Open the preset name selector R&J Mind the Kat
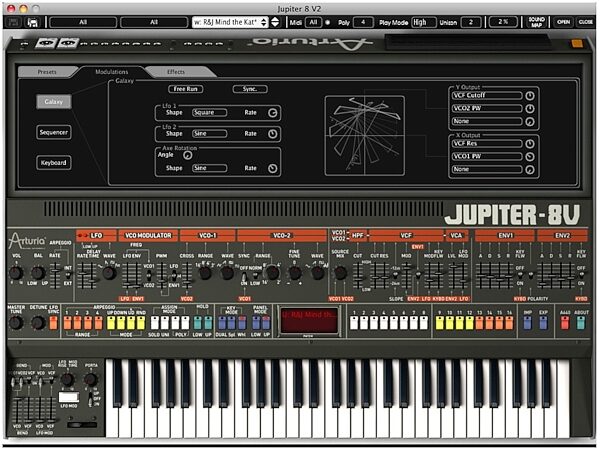Viewport: 600px width, 450px height. pyautogui.click(x=230, y=22)
